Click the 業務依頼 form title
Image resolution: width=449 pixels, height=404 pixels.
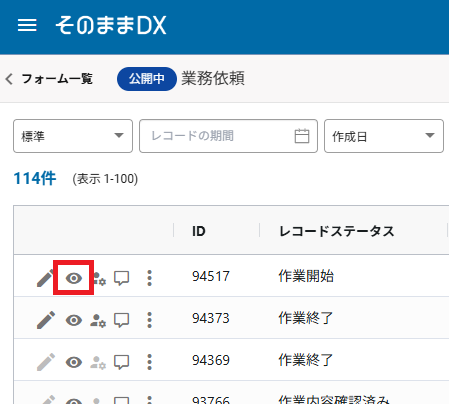(213, 79)
